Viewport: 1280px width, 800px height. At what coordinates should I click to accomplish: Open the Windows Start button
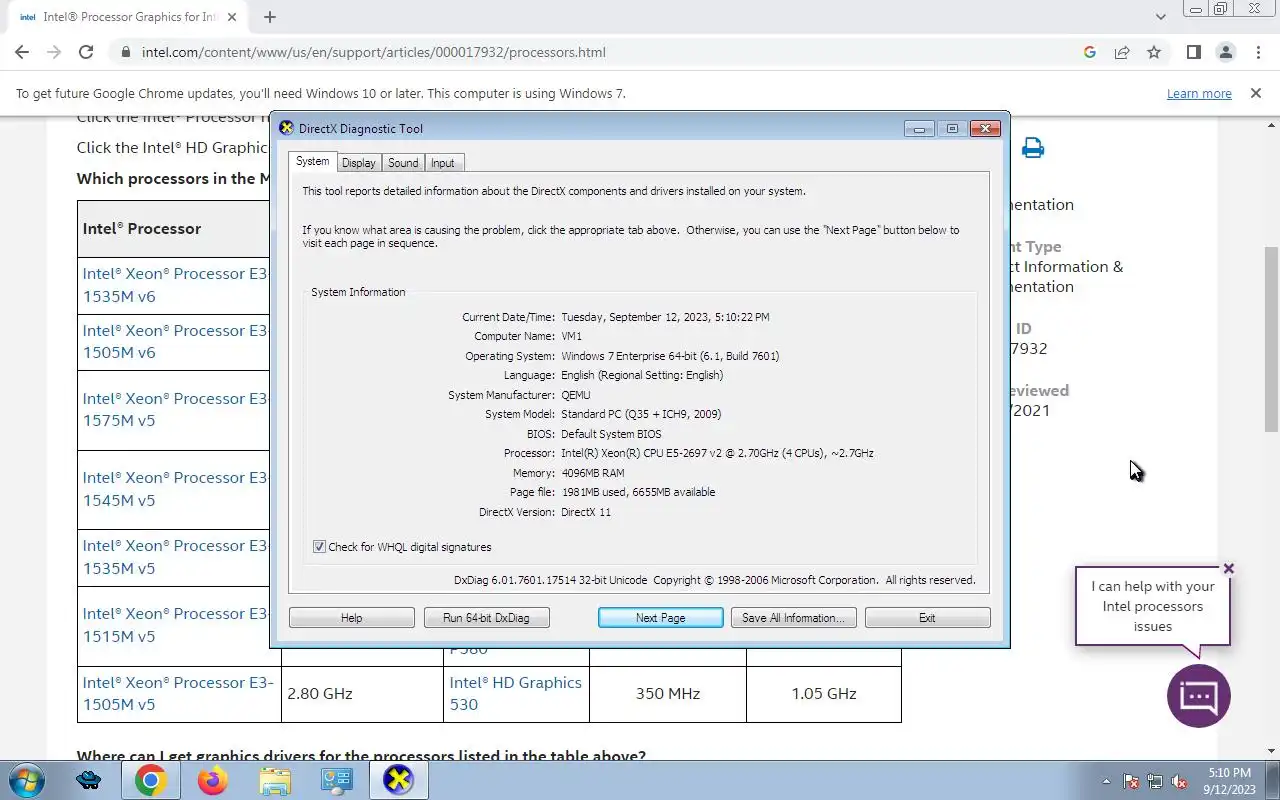pyautogui.click(x=26, y=780)
